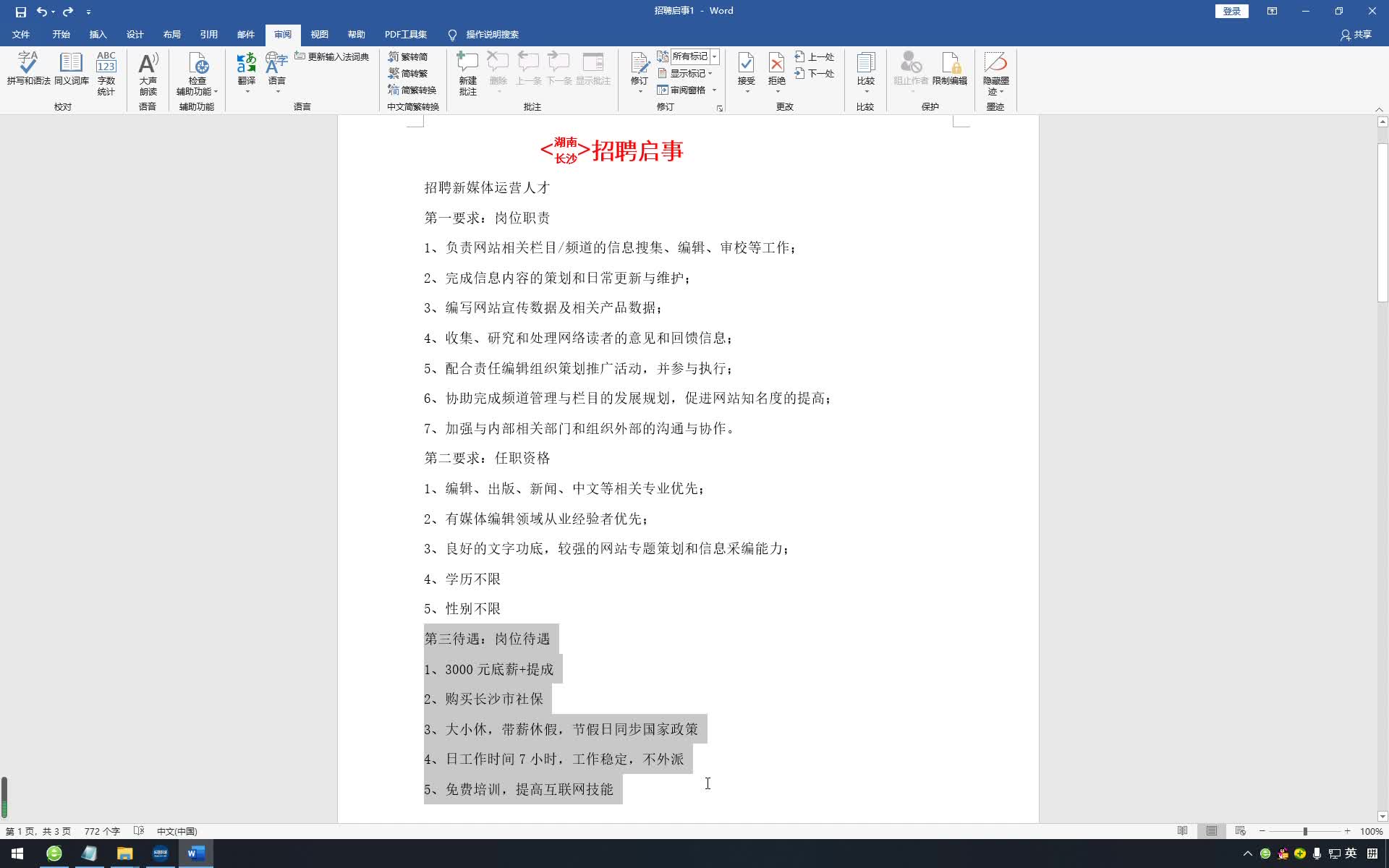Open the 文件 tab

[x=21, y=35]
